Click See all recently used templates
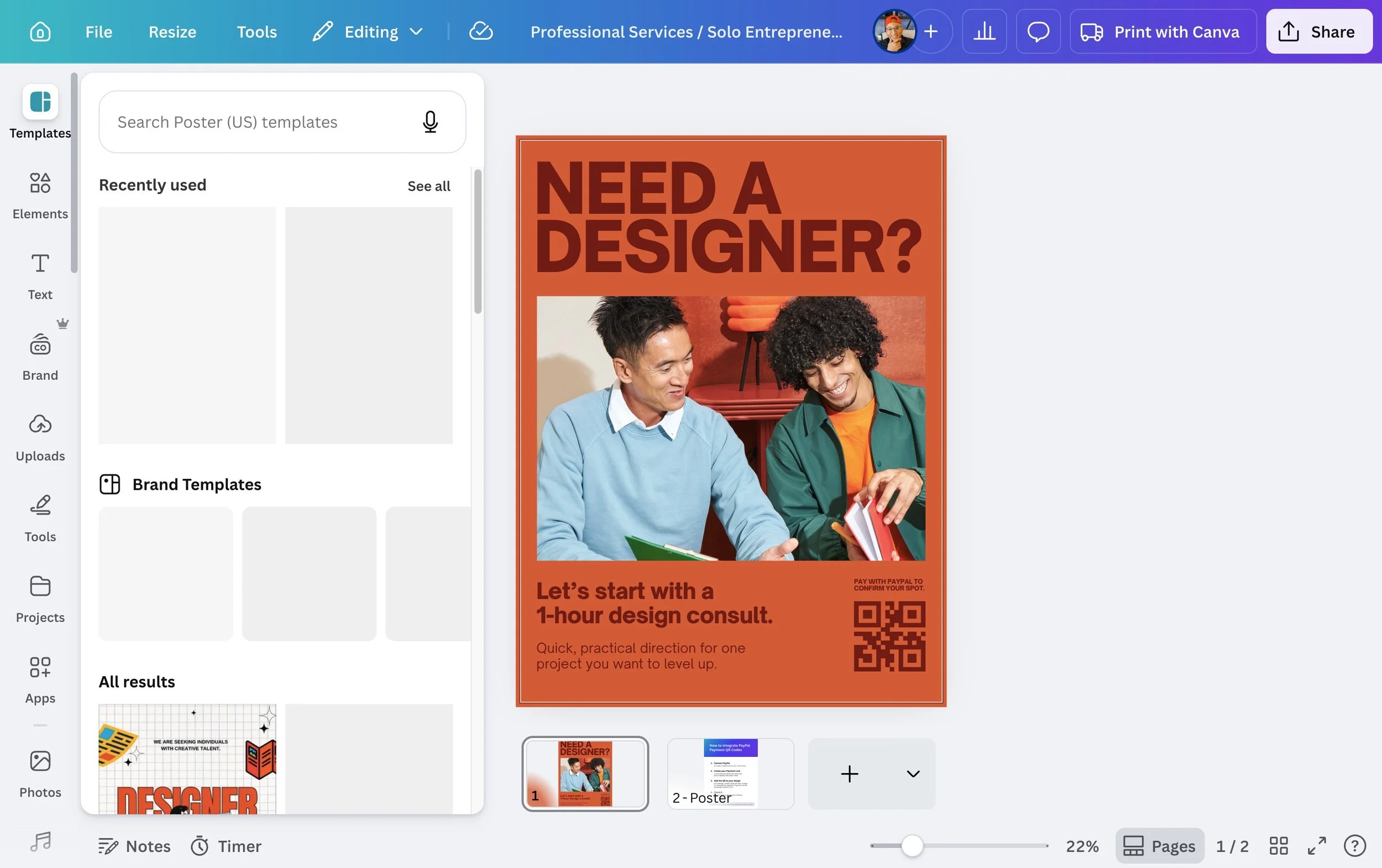This screenshot has height=868, width=1382. pyautogui.click(x=428, y=186)
